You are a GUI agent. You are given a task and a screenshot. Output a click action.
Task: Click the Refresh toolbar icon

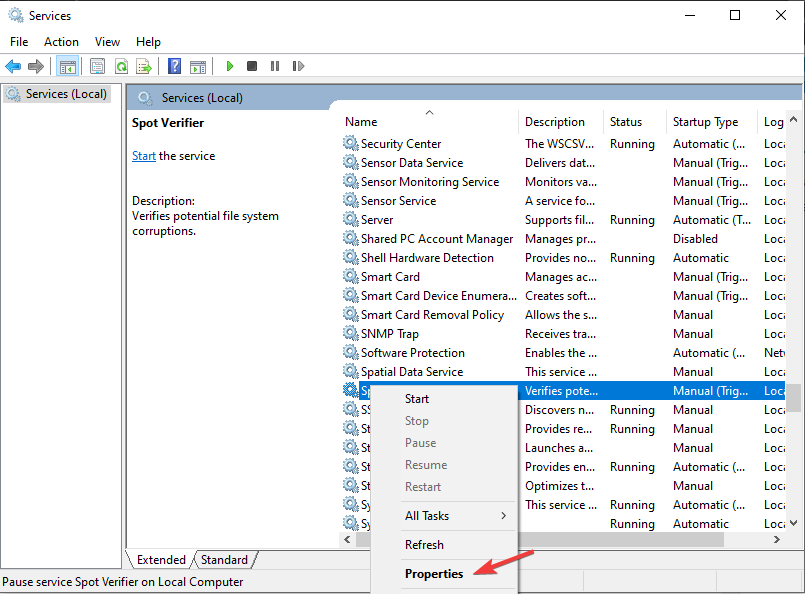pyautogui.click(x=121, y=66)
